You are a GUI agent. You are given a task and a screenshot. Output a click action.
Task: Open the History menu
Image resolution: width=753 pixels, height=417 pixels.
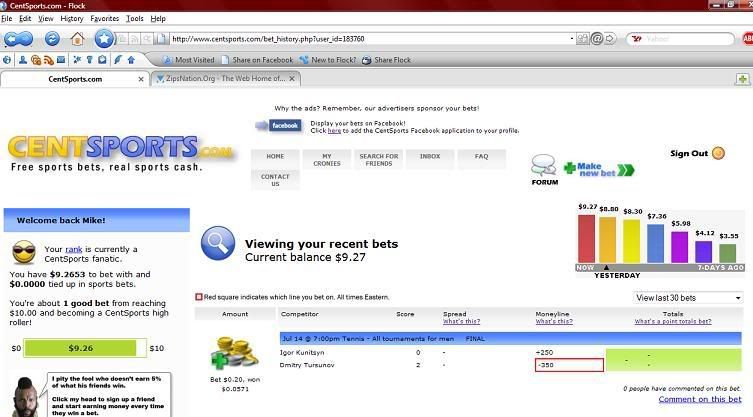[x=72, y=19]
